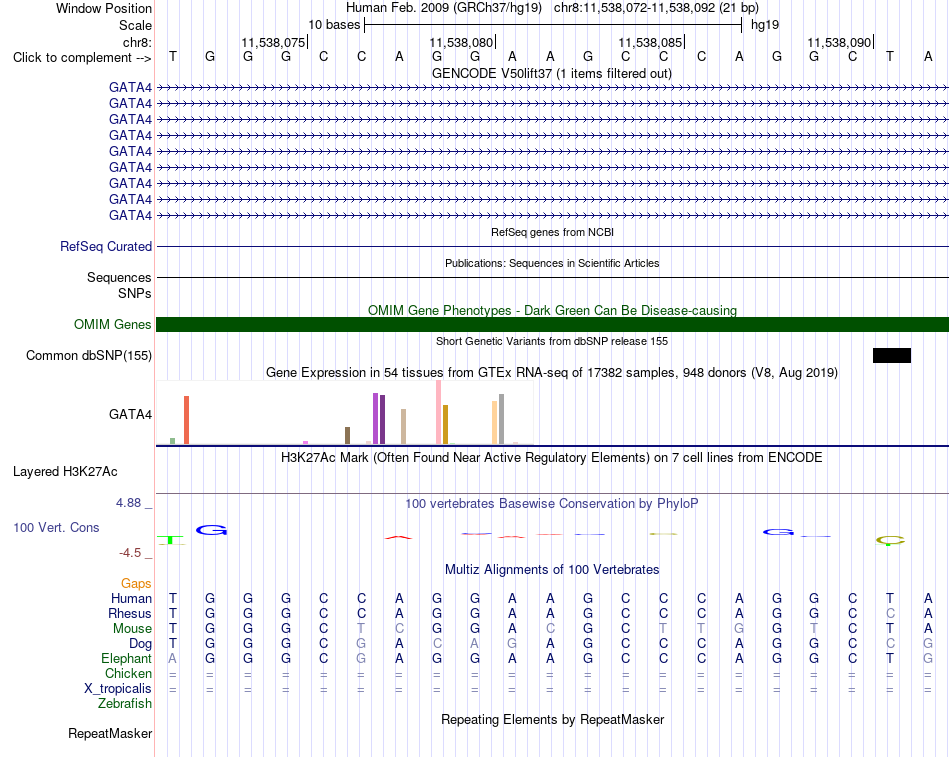Click the large blue G in PhyloP logo
This screenshot has width=950, height=757.
tap(211, 530)
